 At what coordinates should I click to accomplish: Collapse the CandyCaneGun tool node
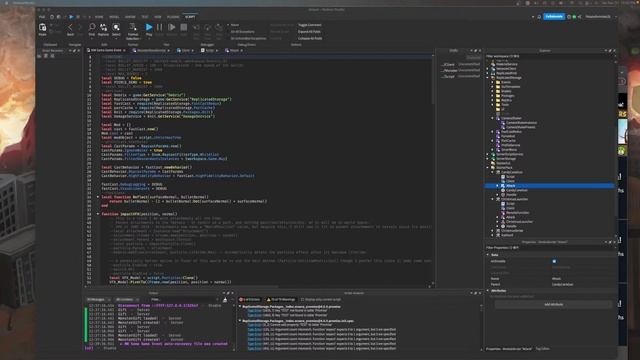click(493, 172)
